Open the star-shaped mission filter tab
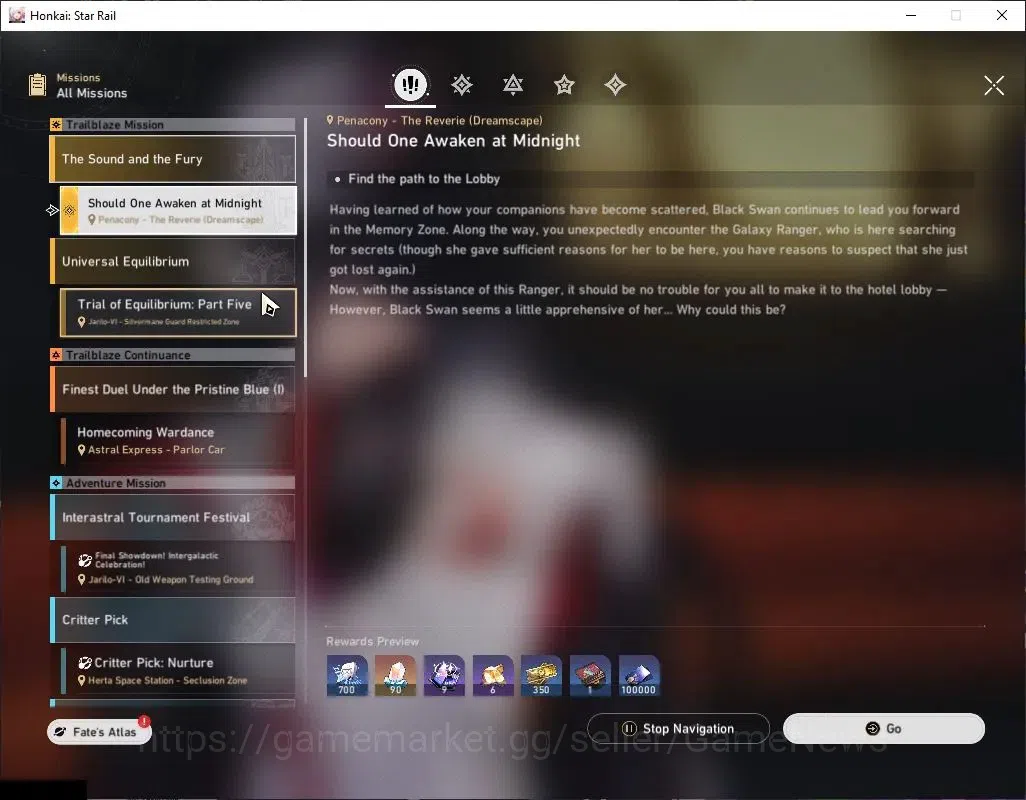This screenshot has width=1026, height=800. point(564,84)
